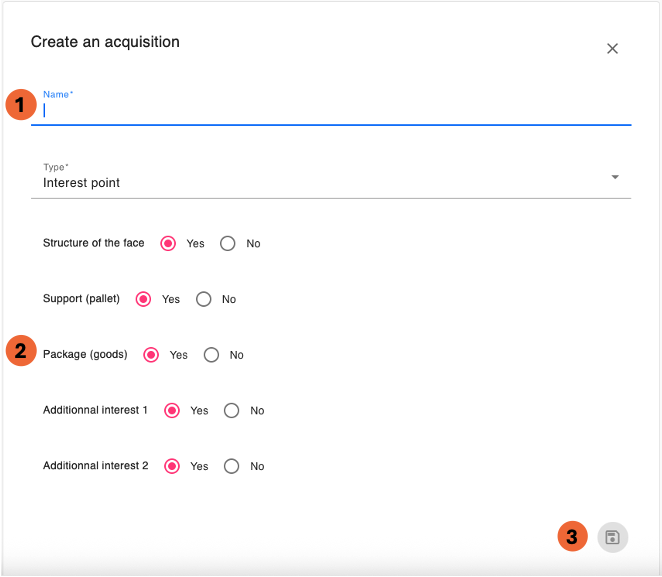This screenshot has height=577, width=662.
Task: Close the Create an acquisition dialog
Action: (612, 48)
